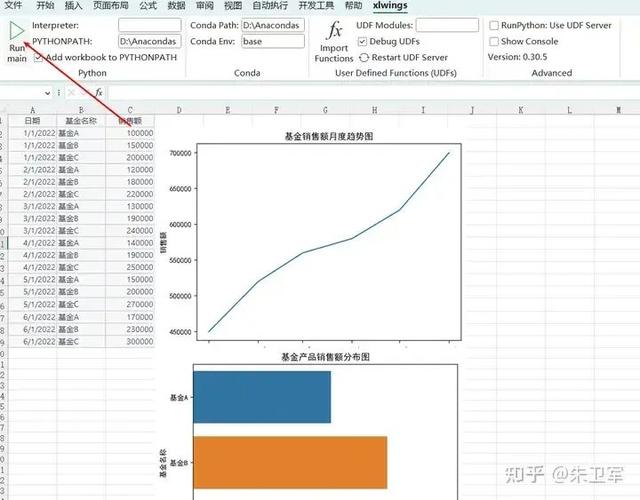Switch to the 插入 ribbon tab

(x=73, y=5)
